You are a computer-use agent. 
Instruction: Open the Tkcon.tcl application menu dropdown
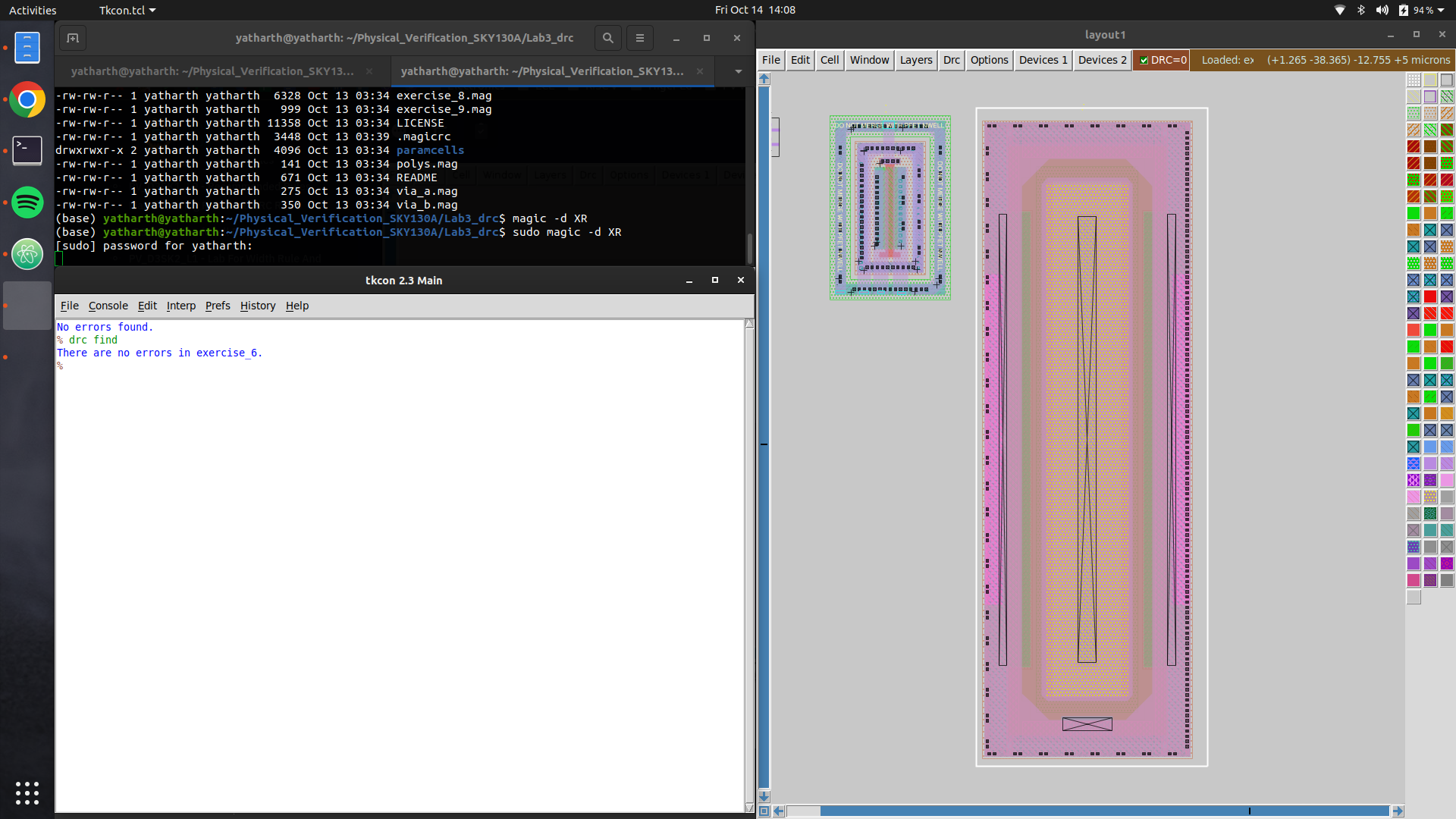[x=127, y=10]
